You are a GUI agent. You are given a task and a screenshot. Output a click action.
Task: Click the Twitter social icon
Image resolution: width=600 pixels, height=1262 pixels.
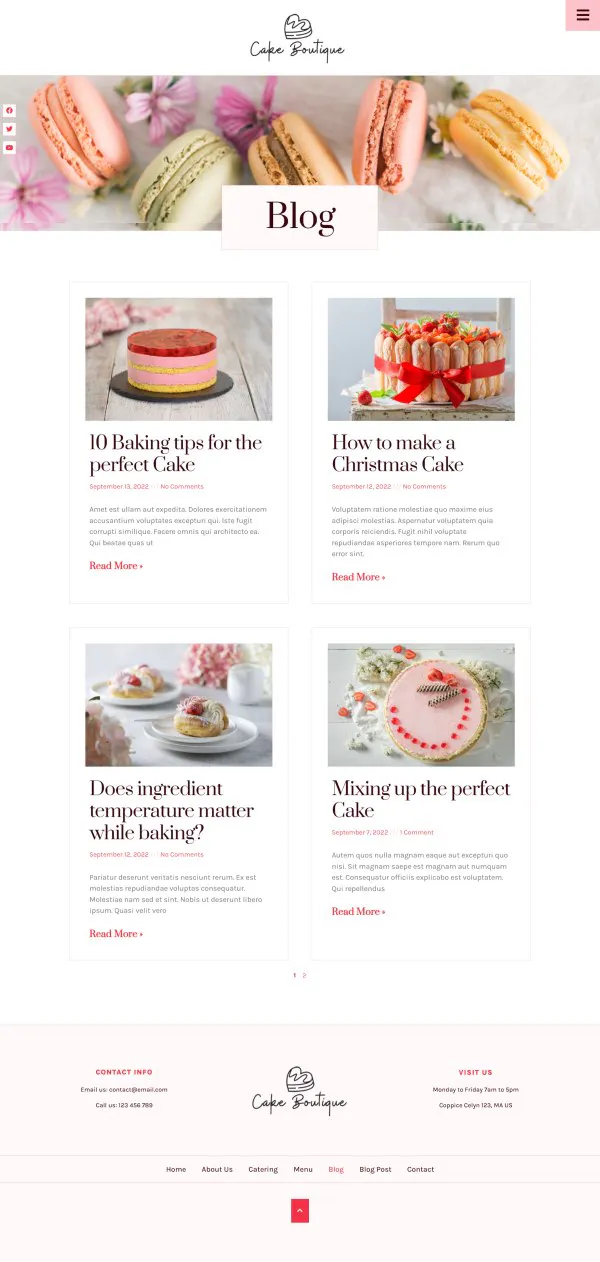pyautogui.click(x=9, y=129)
